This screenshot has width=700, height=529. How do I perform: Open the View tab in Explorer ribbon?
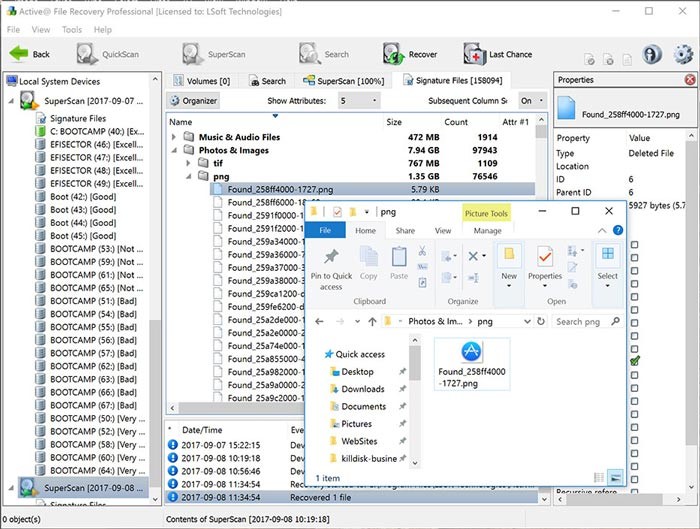coord(442,231)
